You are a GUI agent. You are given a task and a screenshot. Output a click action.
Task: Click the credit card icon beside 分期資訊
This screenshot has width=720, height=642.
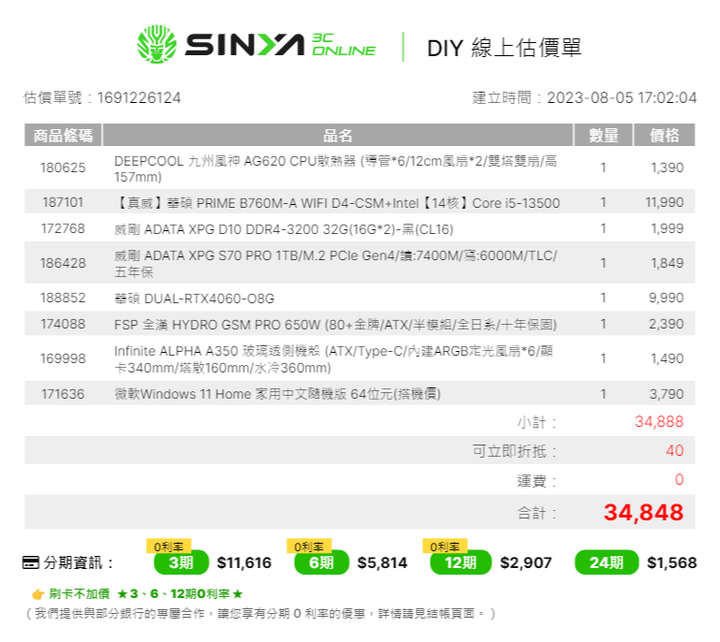[31, 562]
